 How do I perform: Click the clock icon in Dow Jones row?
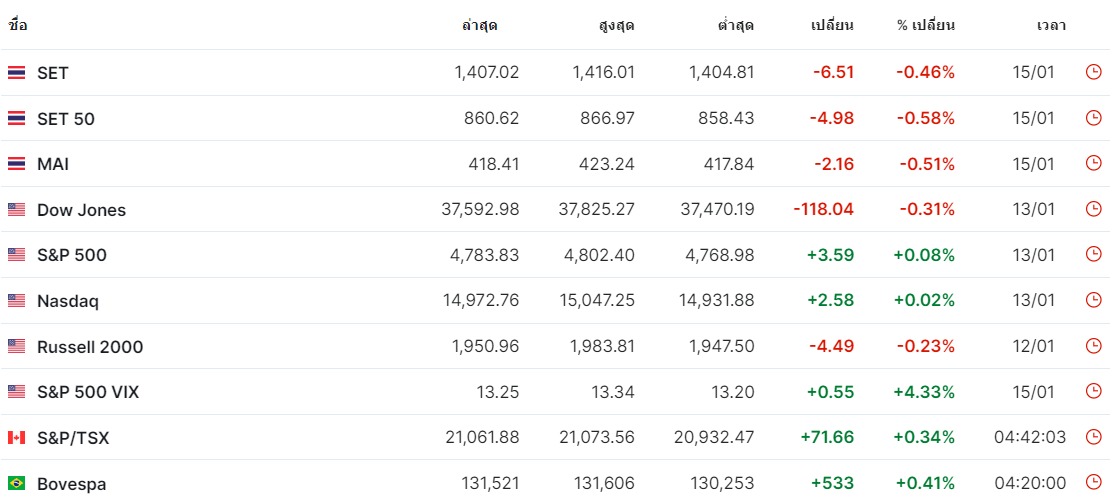pos(1093,209)
